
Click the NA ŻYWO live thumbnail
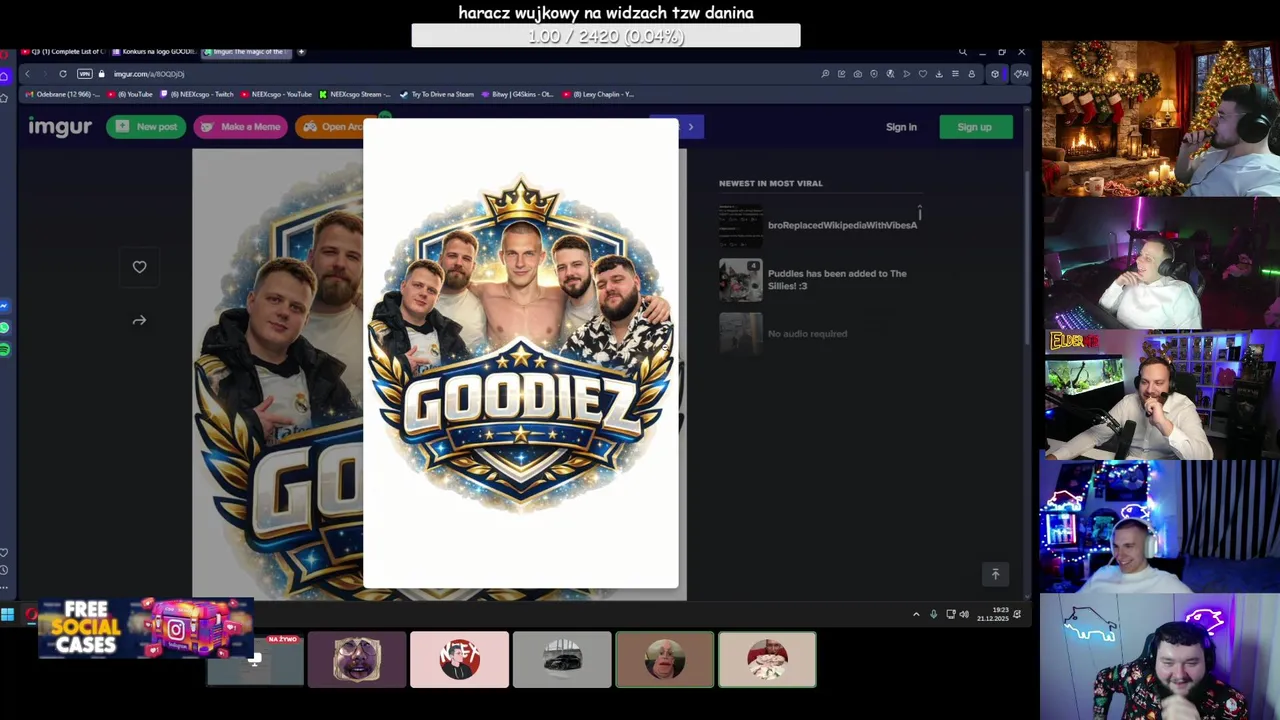(255, 659)
